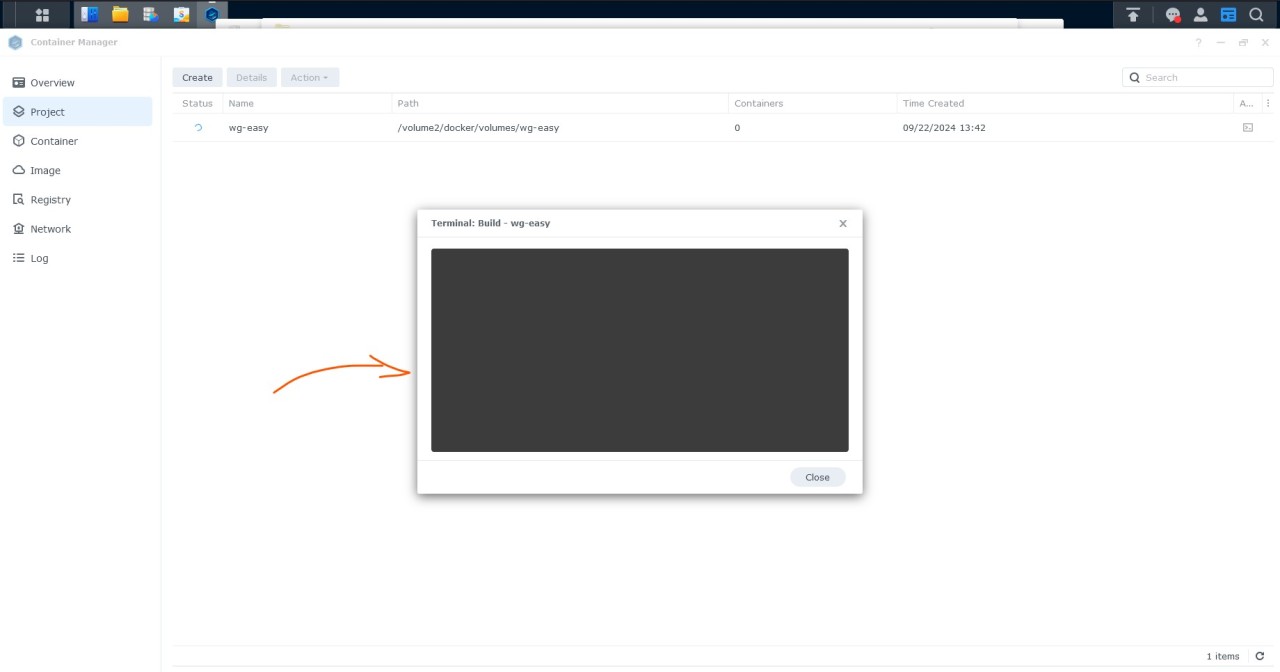
Task: Expand the Action dropdown menu
Action: click(x=310, y=77)
